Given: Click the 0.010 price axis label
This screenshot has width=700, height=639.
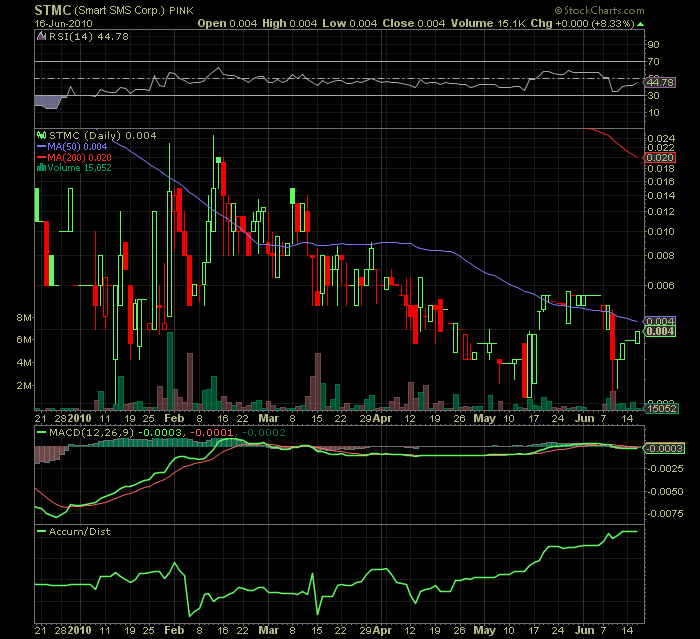Looking at the screenshot, I should tap(661, 232).
